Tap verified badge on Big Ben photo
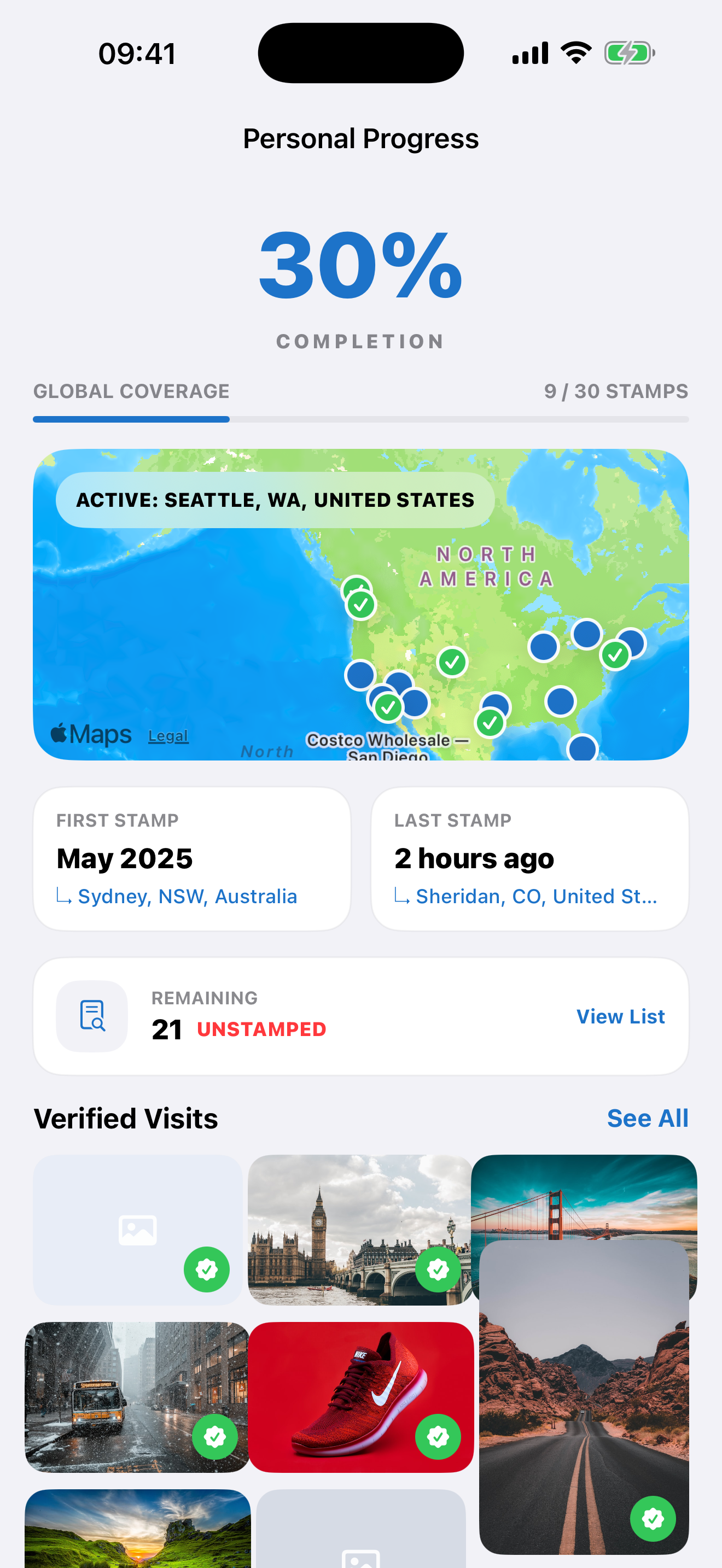722x1568 pixels. [438, 1269]
